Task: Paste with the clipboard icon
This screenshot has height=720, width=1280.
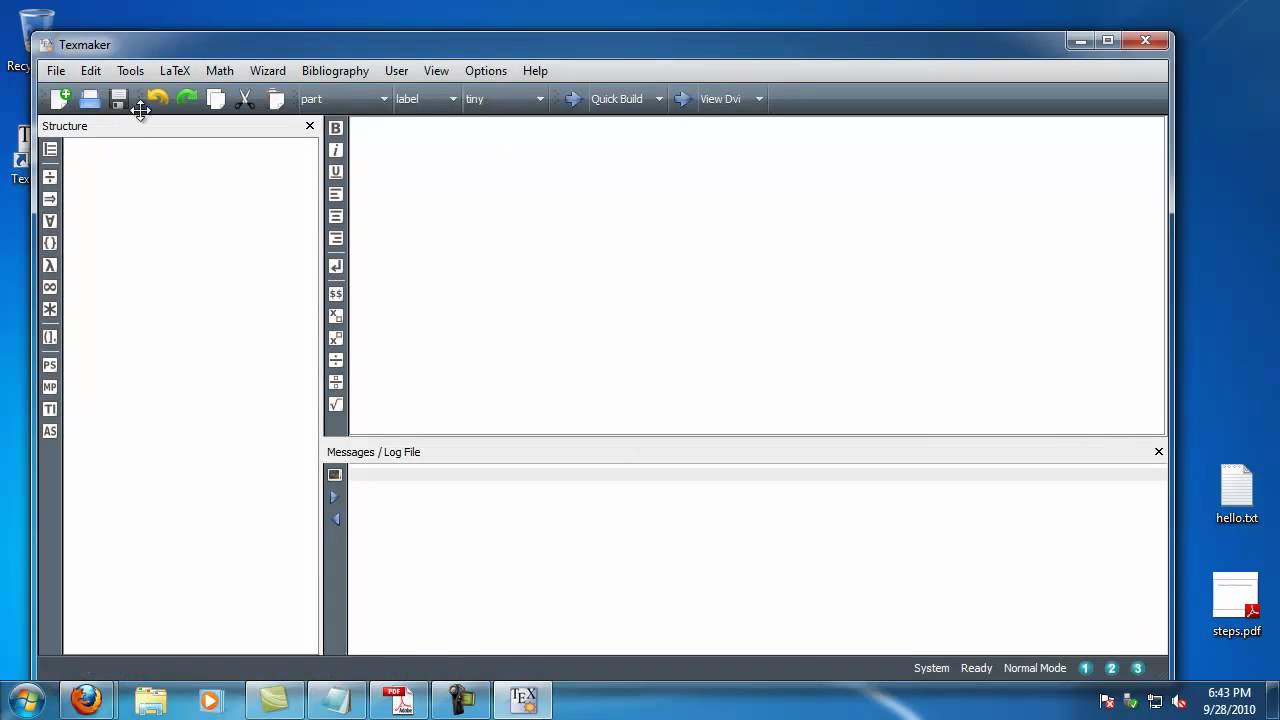Action: (x=276, y=98)
